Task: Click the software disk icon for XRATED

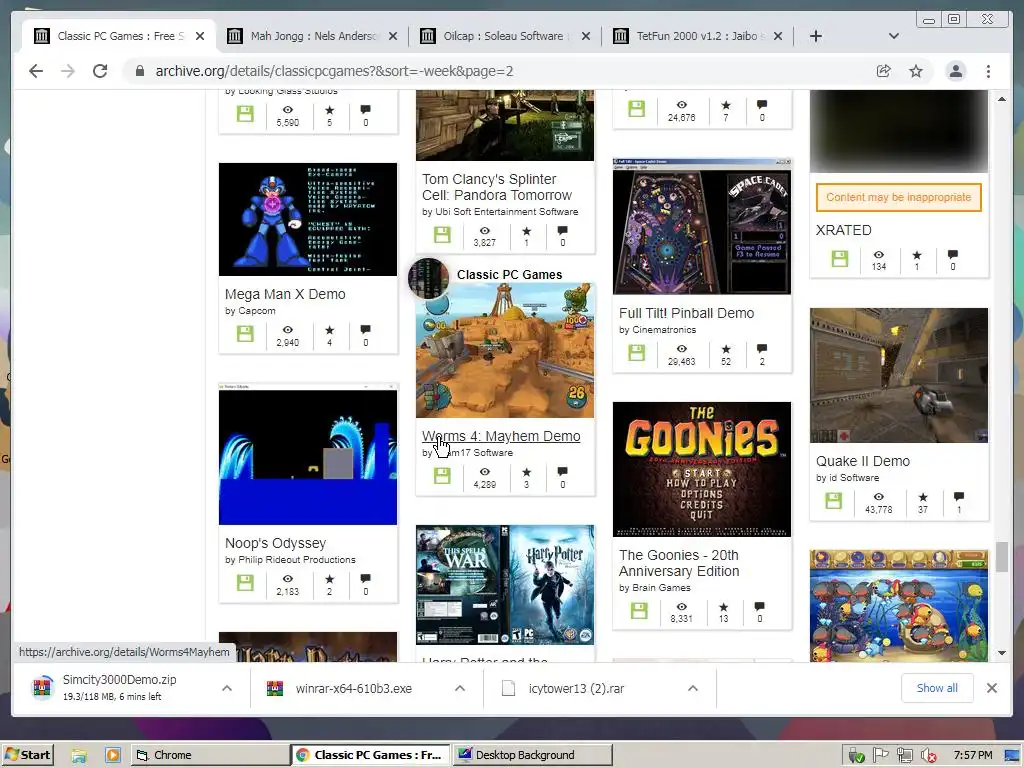Action: [x=840, y=259]
